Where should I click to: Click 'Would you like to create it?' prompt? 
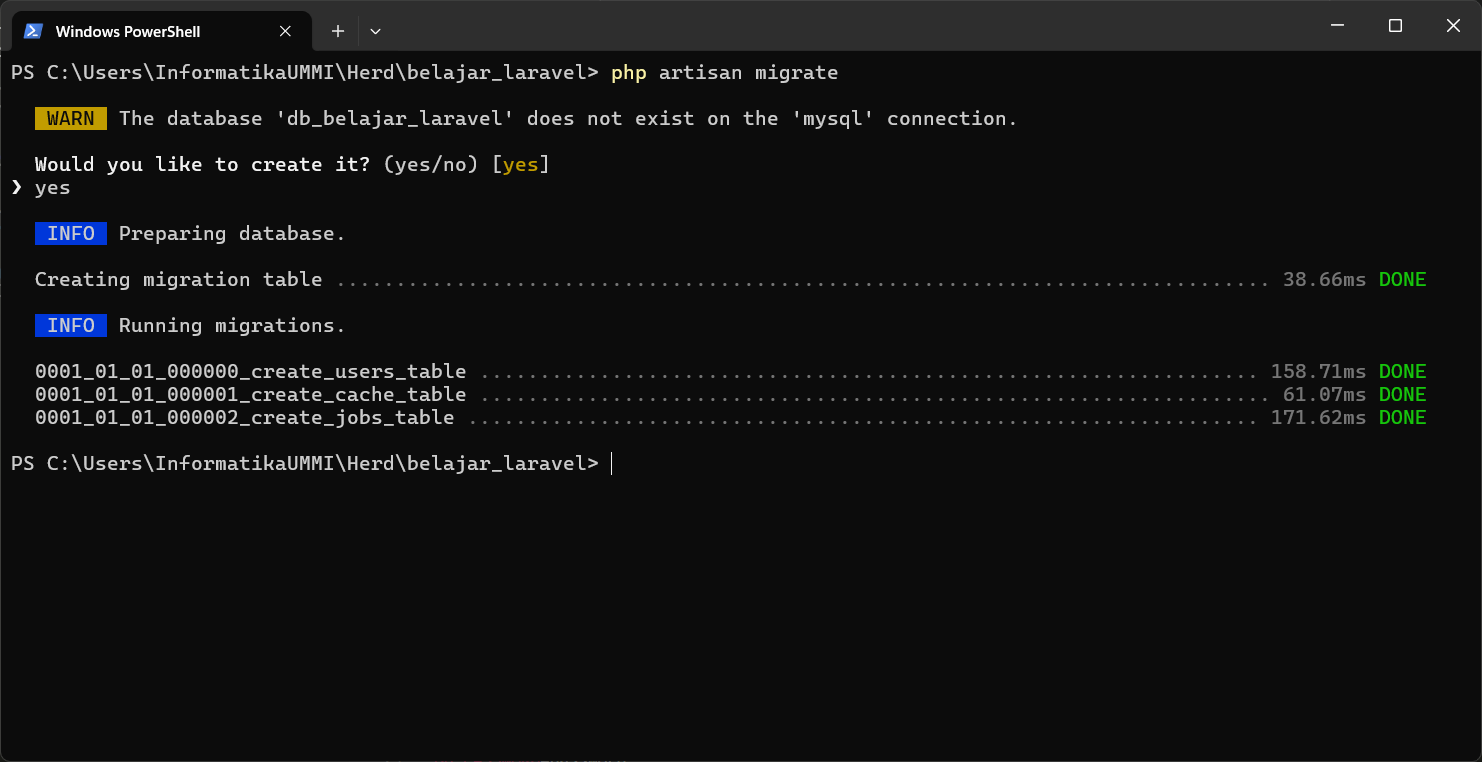point(202,164)
